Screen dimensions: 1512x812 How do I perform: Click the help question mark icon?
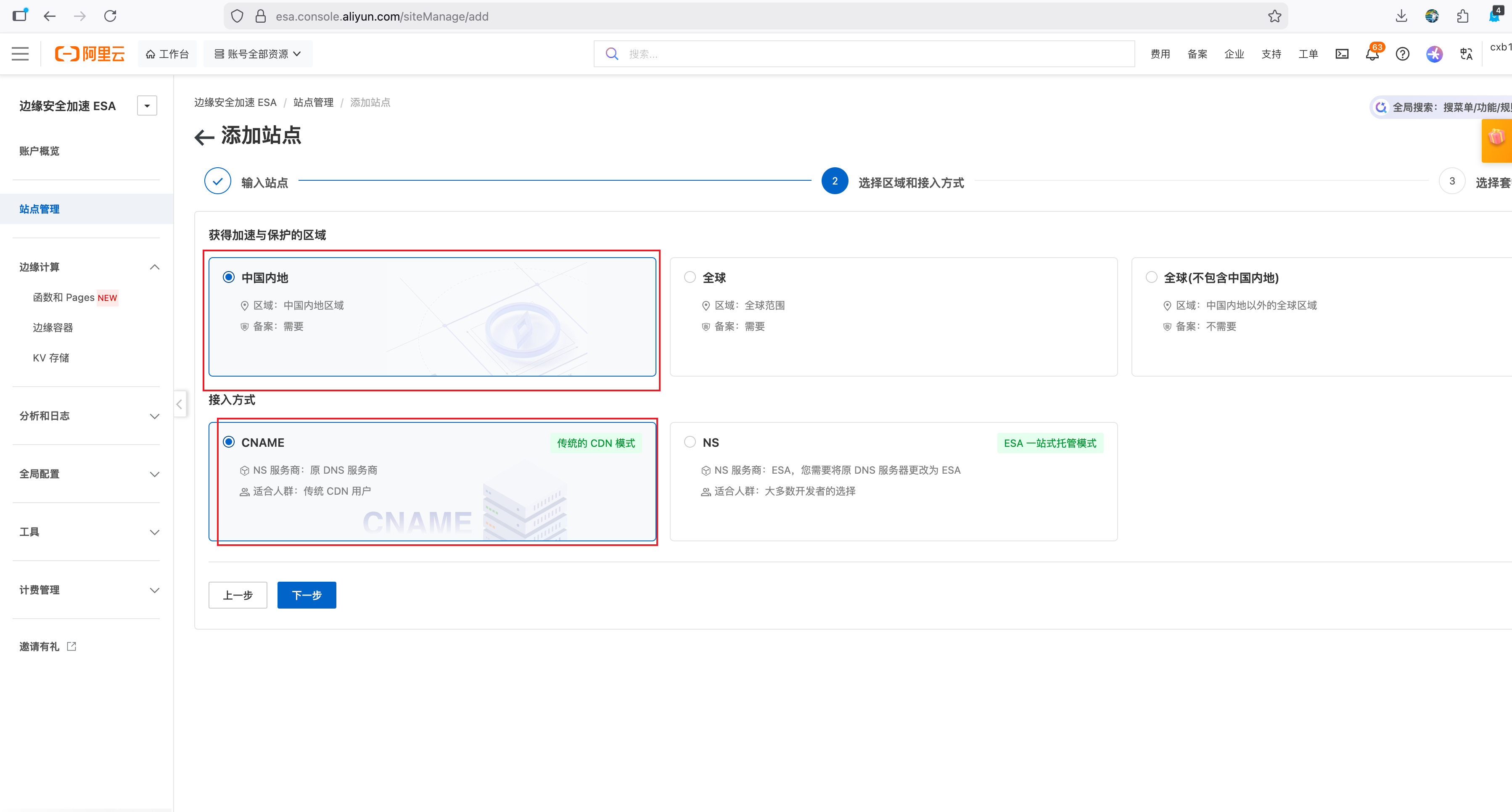(x=1402, y=54)
